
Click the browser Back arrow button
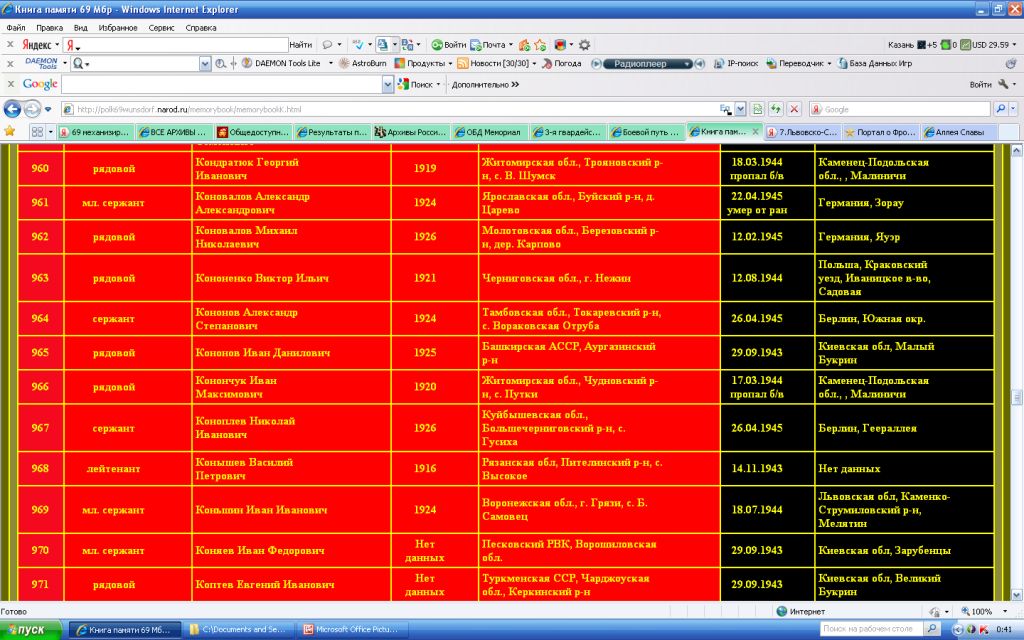12,108
